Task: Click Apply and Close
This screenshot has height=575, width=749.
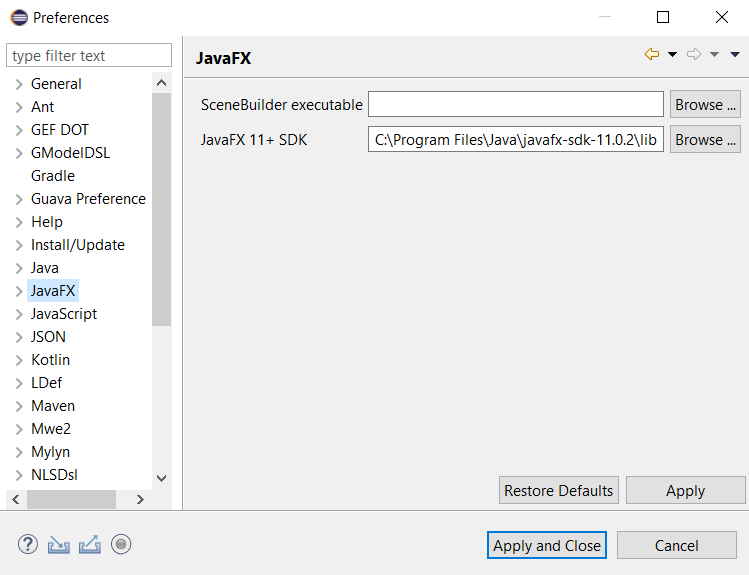Action: [x=547, y=545]
